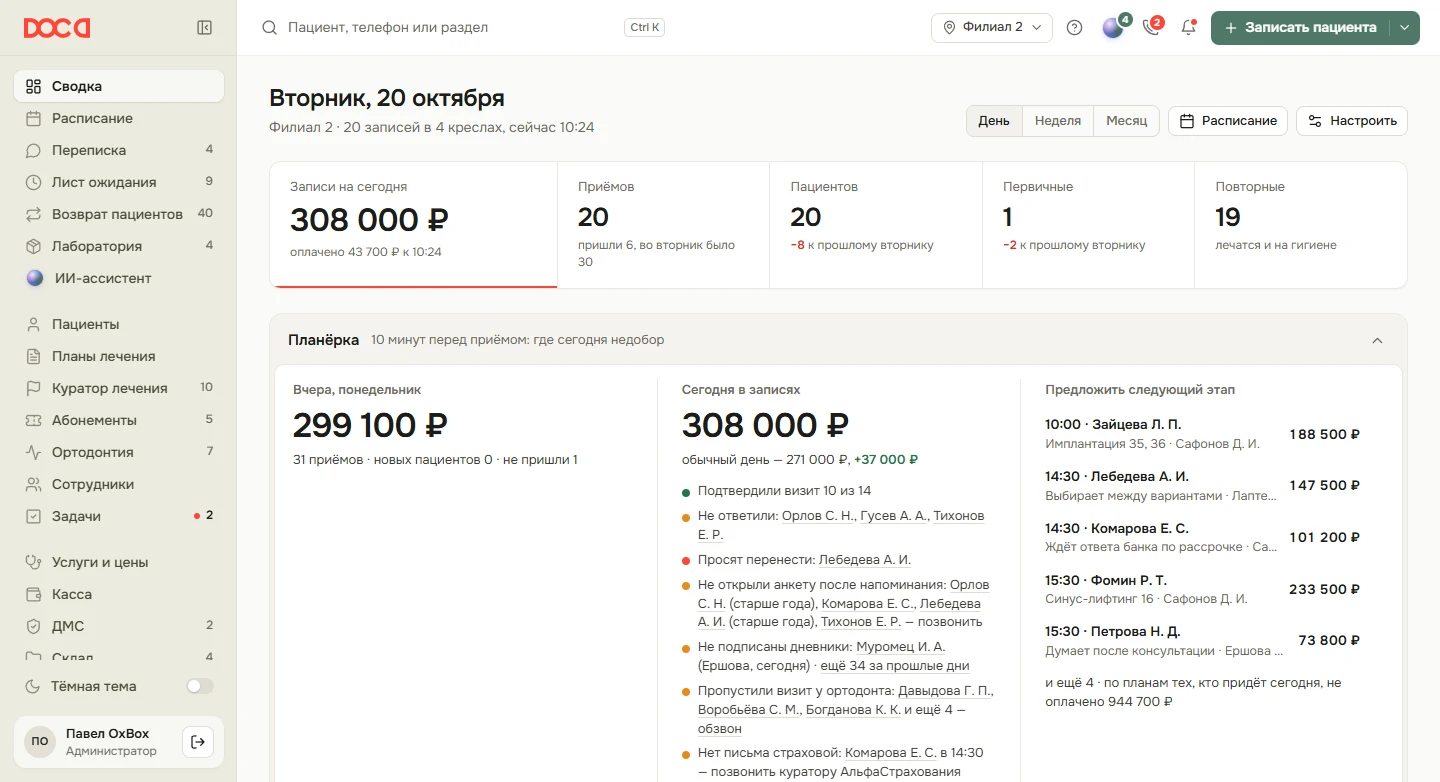This screenshot has height=782, width=1440.
Task: Open Задачи in the sidebar
Action: click(x=119, y=516)
